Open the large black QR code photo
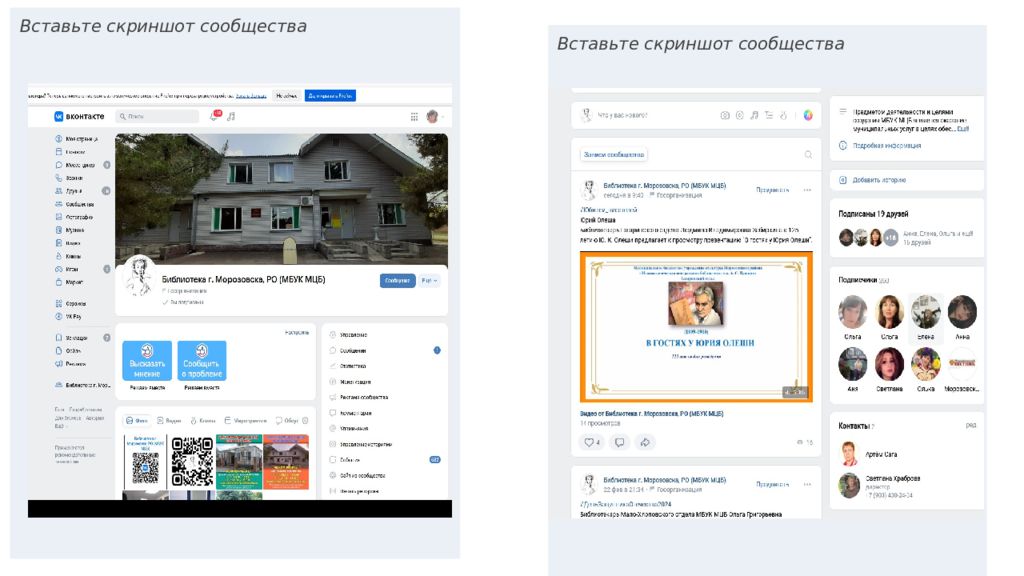 pos(192,462)
